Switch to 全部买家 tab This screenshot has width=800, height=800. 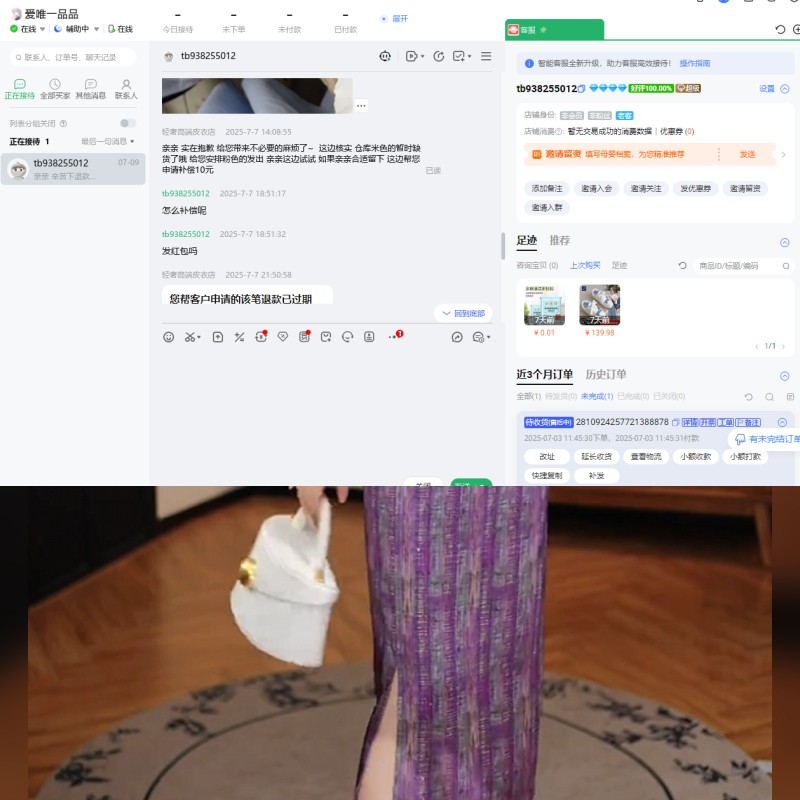55,89
